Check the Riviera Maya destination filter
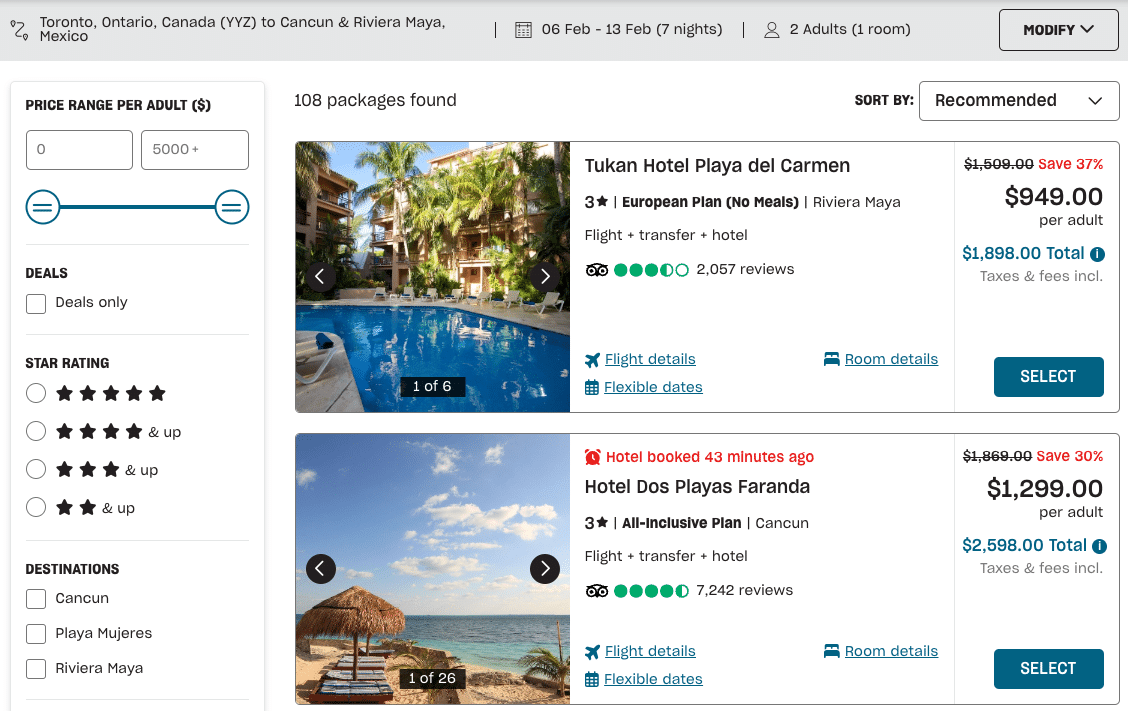Viewport: 1128px width, 711px height. click(x=36, y=669)
